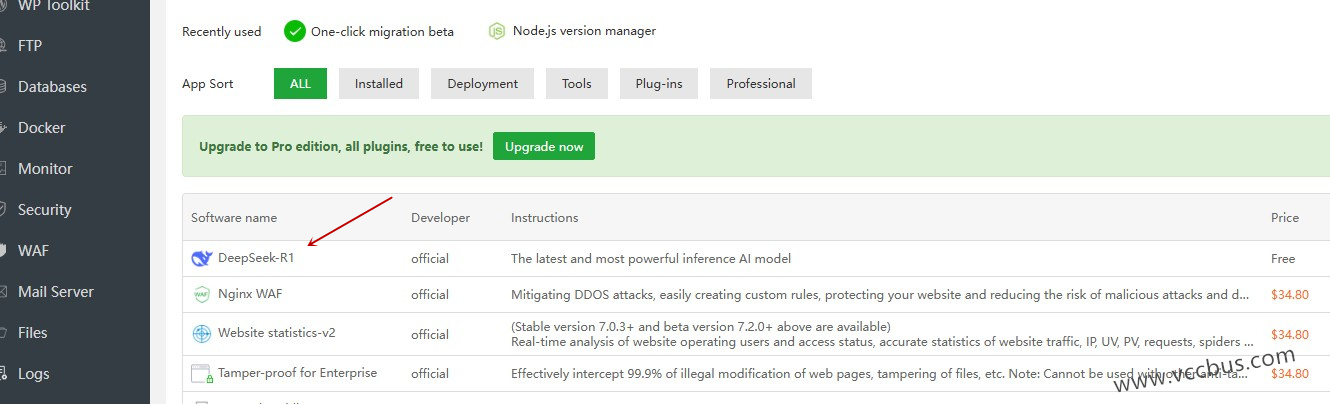
Task: Click the Nginx WAF shield icon
Action: (x=202, y=295)
